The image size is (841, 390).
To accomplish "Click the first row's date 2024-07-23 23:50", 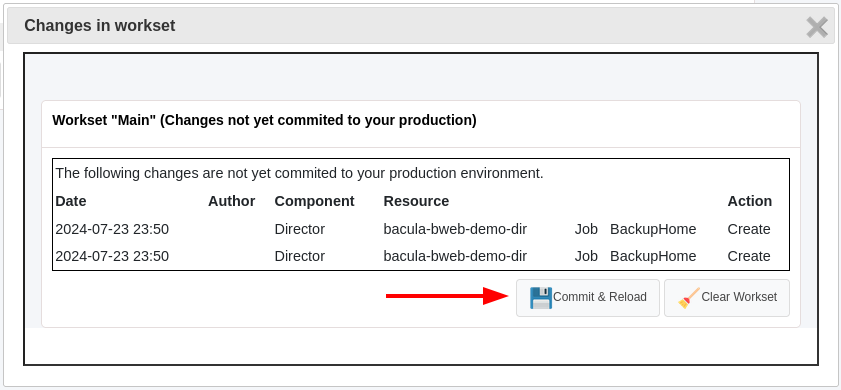I will click(112, 230).
